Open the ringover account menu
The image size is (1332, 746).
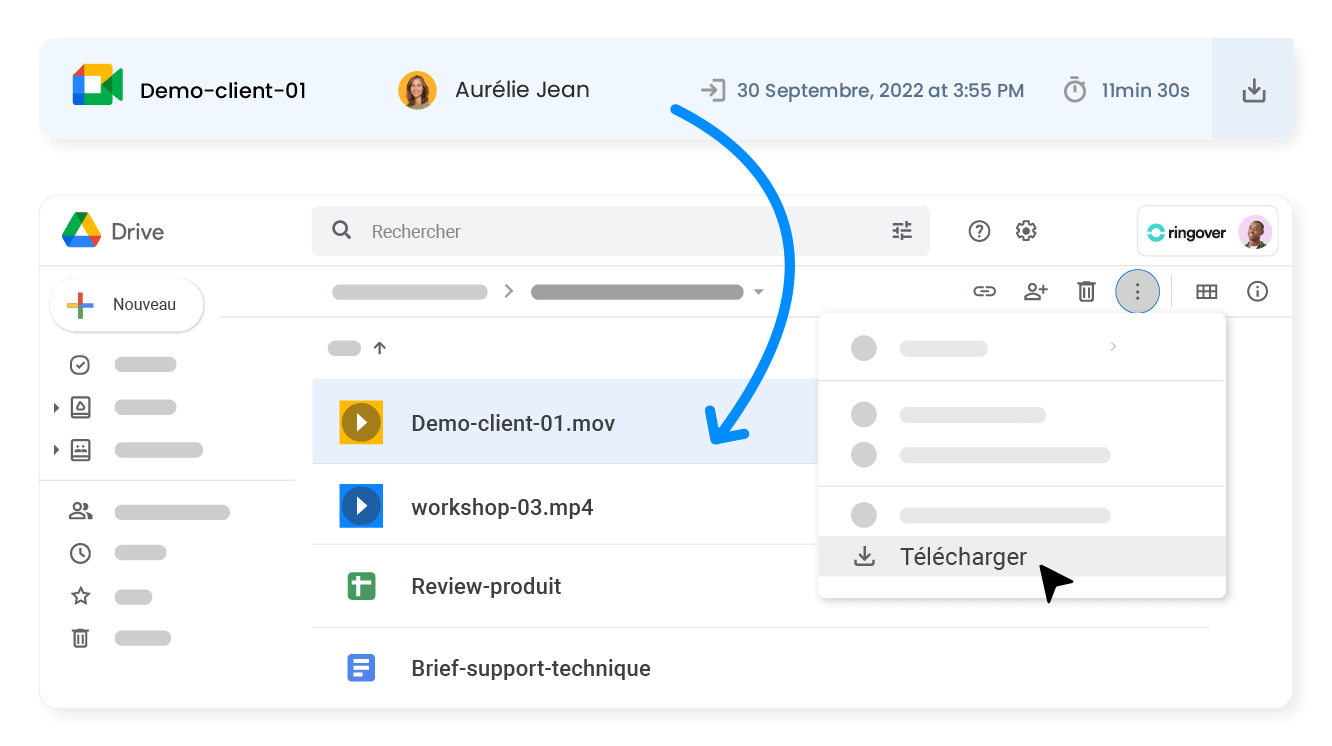[1207, 231]
